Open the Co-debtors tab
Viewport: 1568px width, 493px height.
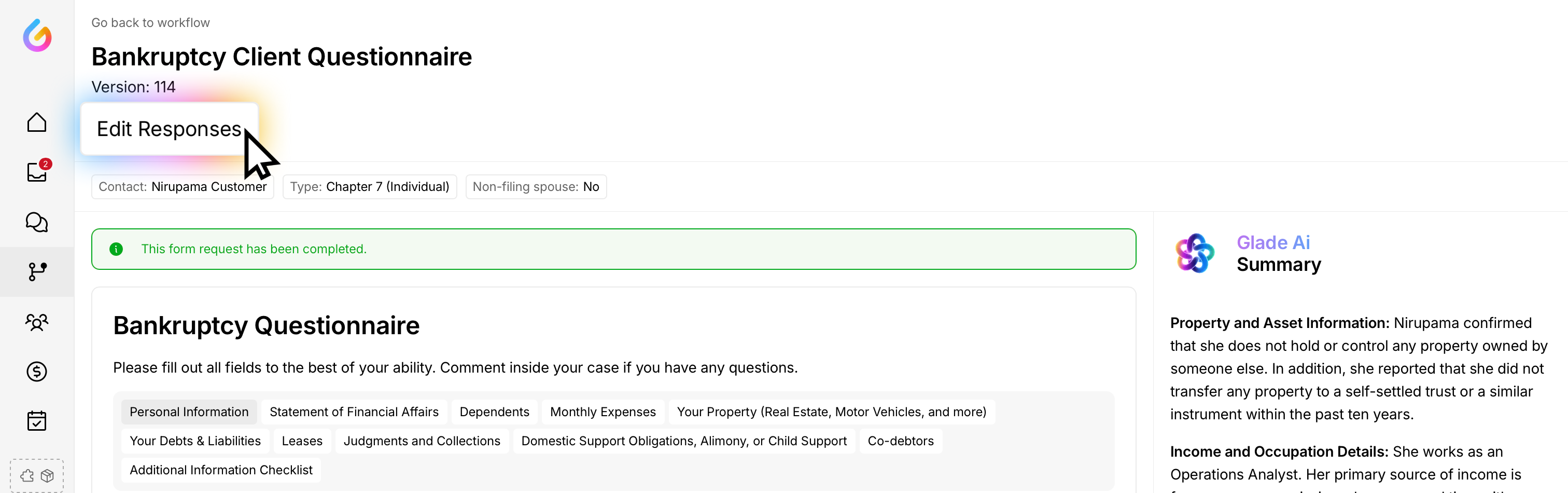(900, 441)
